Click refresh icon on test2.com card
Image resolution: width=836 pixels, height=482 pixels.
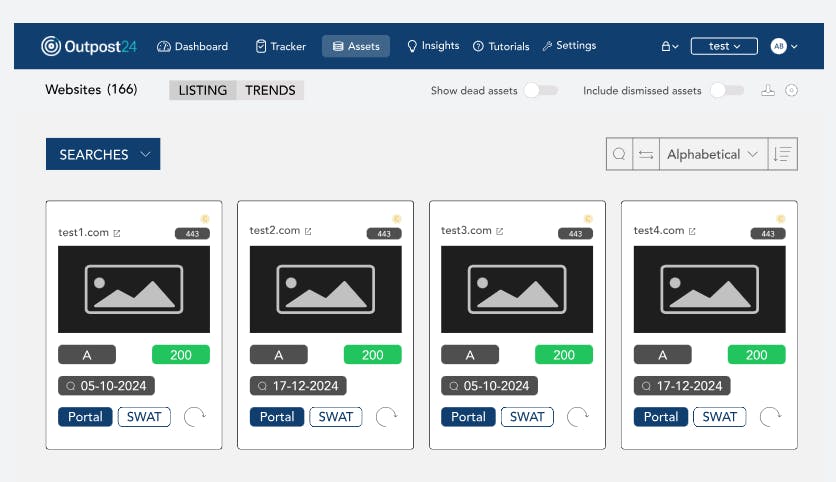pyautogui.click(x=386, y=417)
